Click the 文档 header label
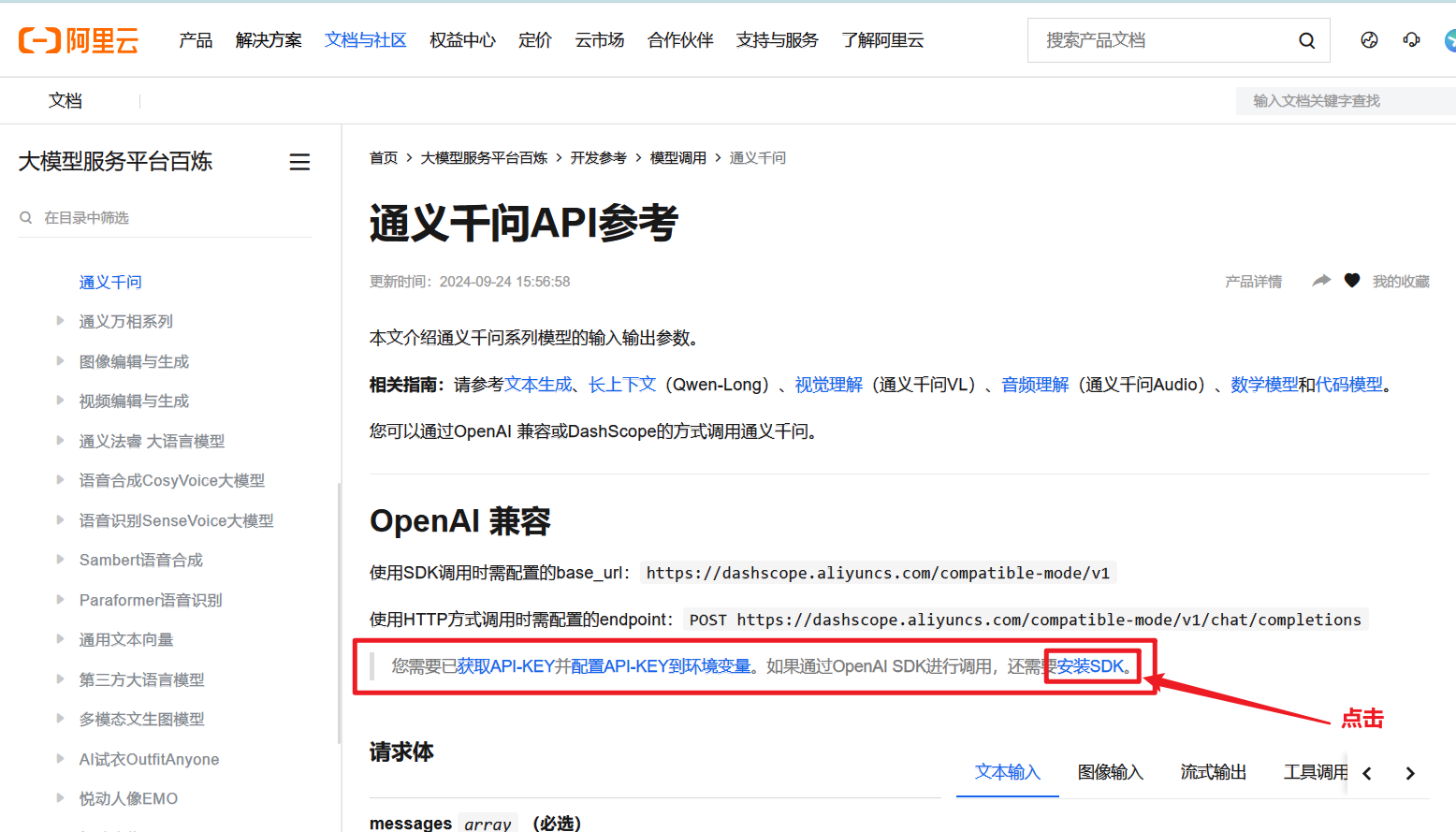Screen dimensions: 1456x832 pyautogui.click(x=66, y=101)
